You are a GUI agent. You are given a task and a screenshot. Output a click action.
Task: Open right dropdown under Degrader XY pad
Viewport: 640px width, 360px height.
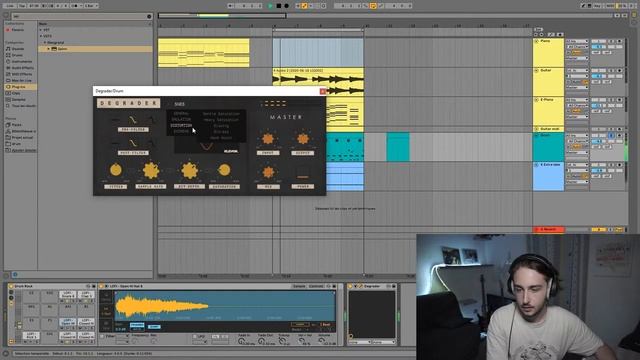pyautogui.click(x=384, y=342)
